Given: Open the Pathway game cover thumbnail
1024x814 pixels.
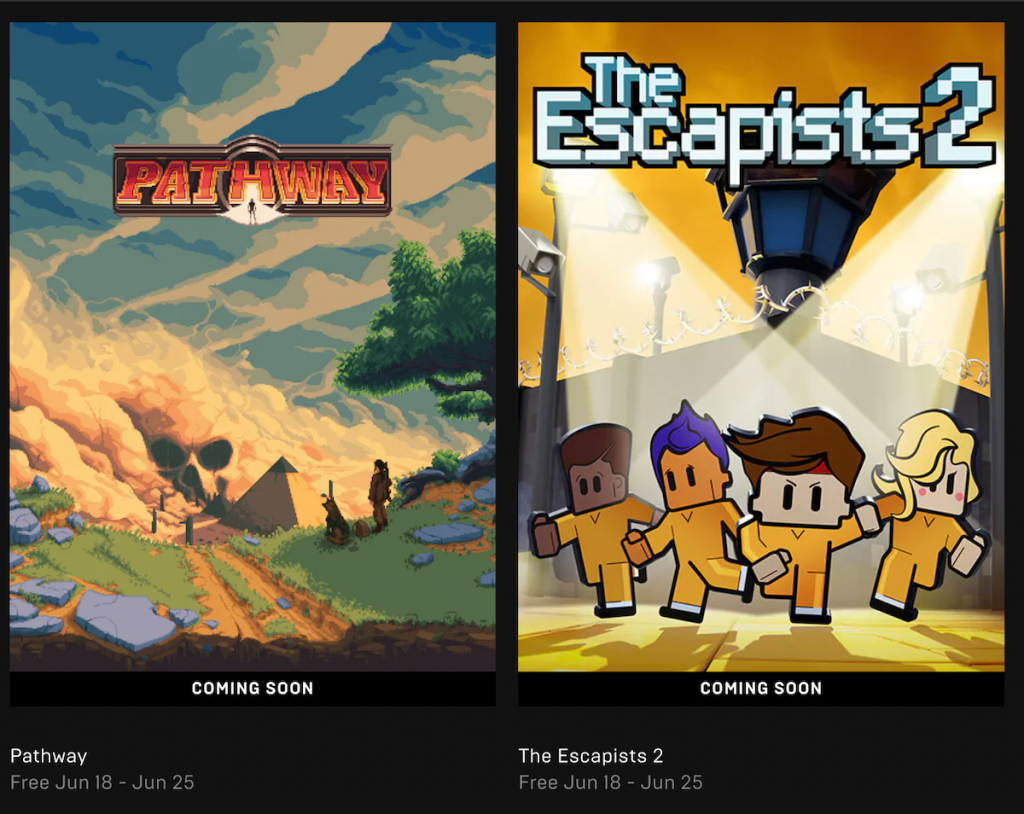Looking at the screenshot, I should [x=253, y=347].
